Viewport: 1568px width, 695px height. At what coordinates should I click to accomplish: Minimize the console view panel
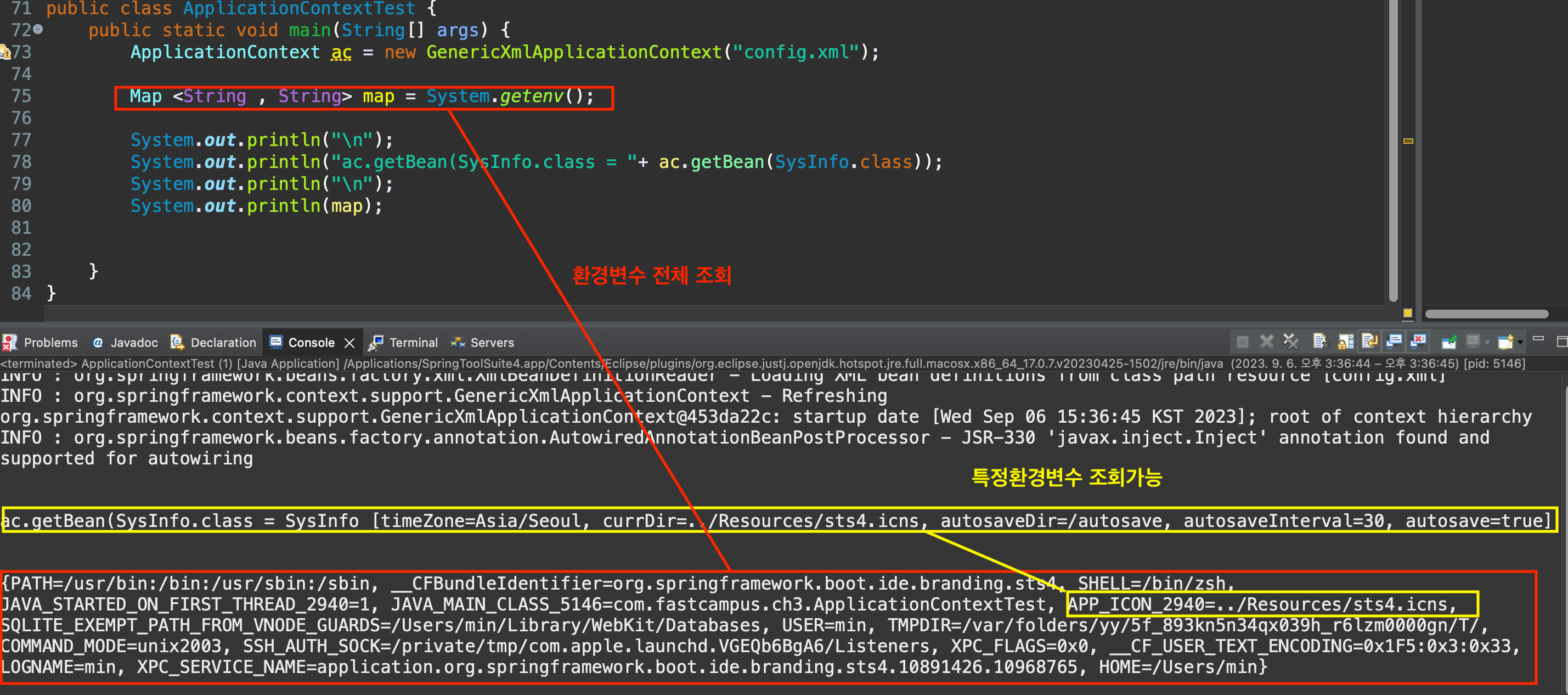(1538, 339)
